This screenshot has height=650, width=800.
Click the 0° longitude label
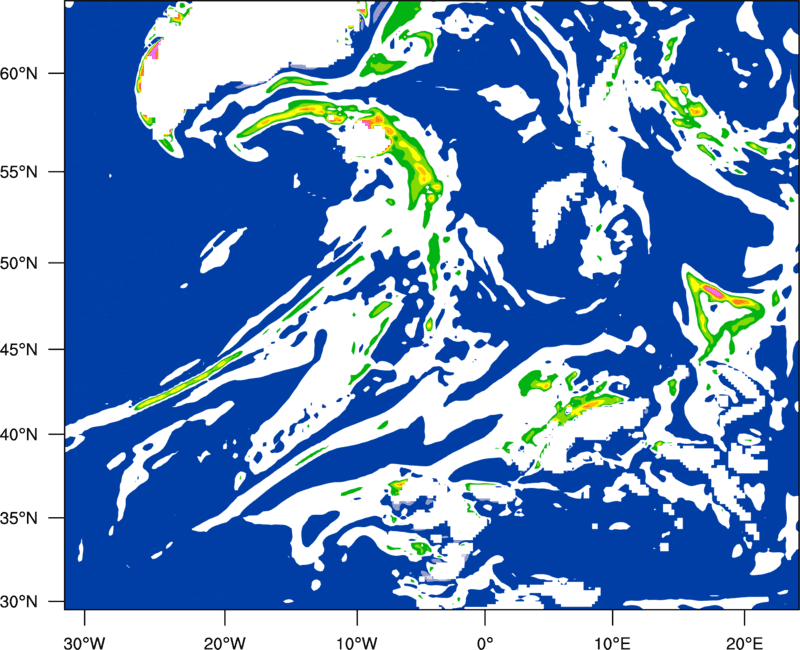coord(485,642)
